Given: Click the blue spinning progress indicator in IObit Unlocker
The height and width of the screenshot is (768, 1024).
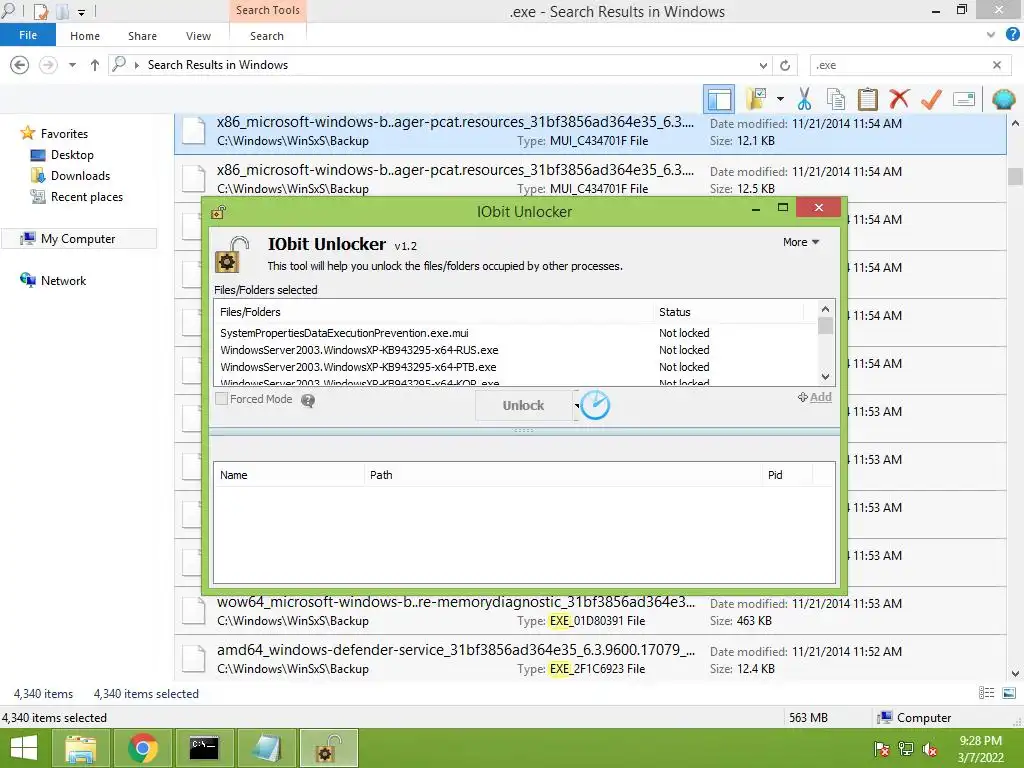Looking at the screenshot, I should click(x=595, y=405).
